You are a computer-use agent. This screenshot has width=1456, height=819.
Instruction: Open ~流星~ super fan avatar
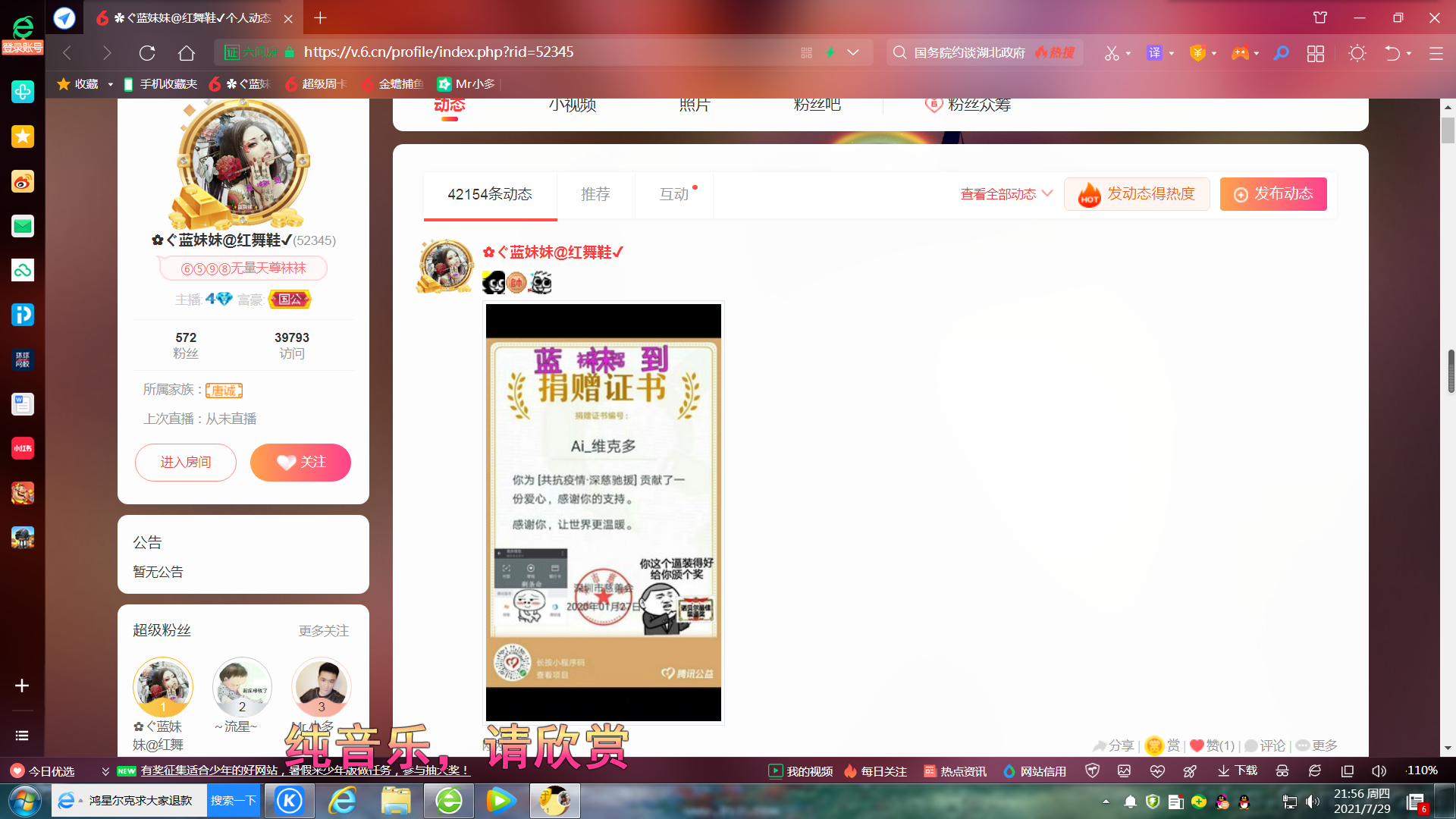tap(242, 687)
